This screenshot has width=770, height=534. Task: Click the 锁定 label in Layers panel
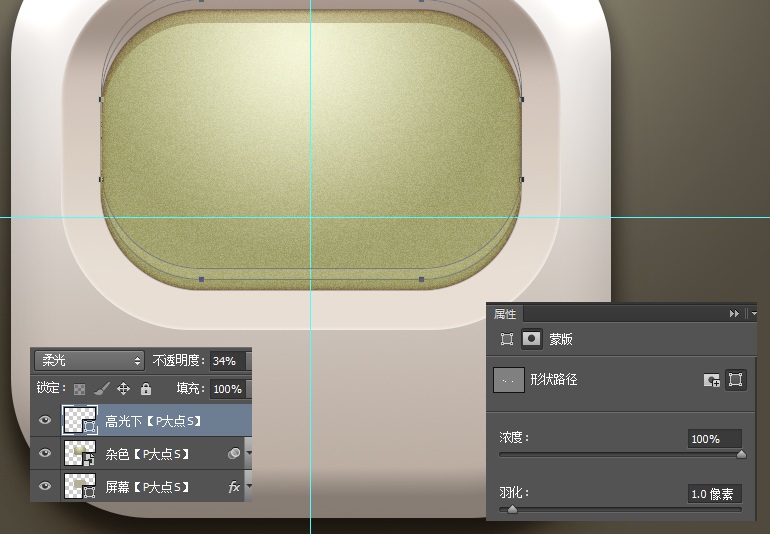click(x=51, y=389)
